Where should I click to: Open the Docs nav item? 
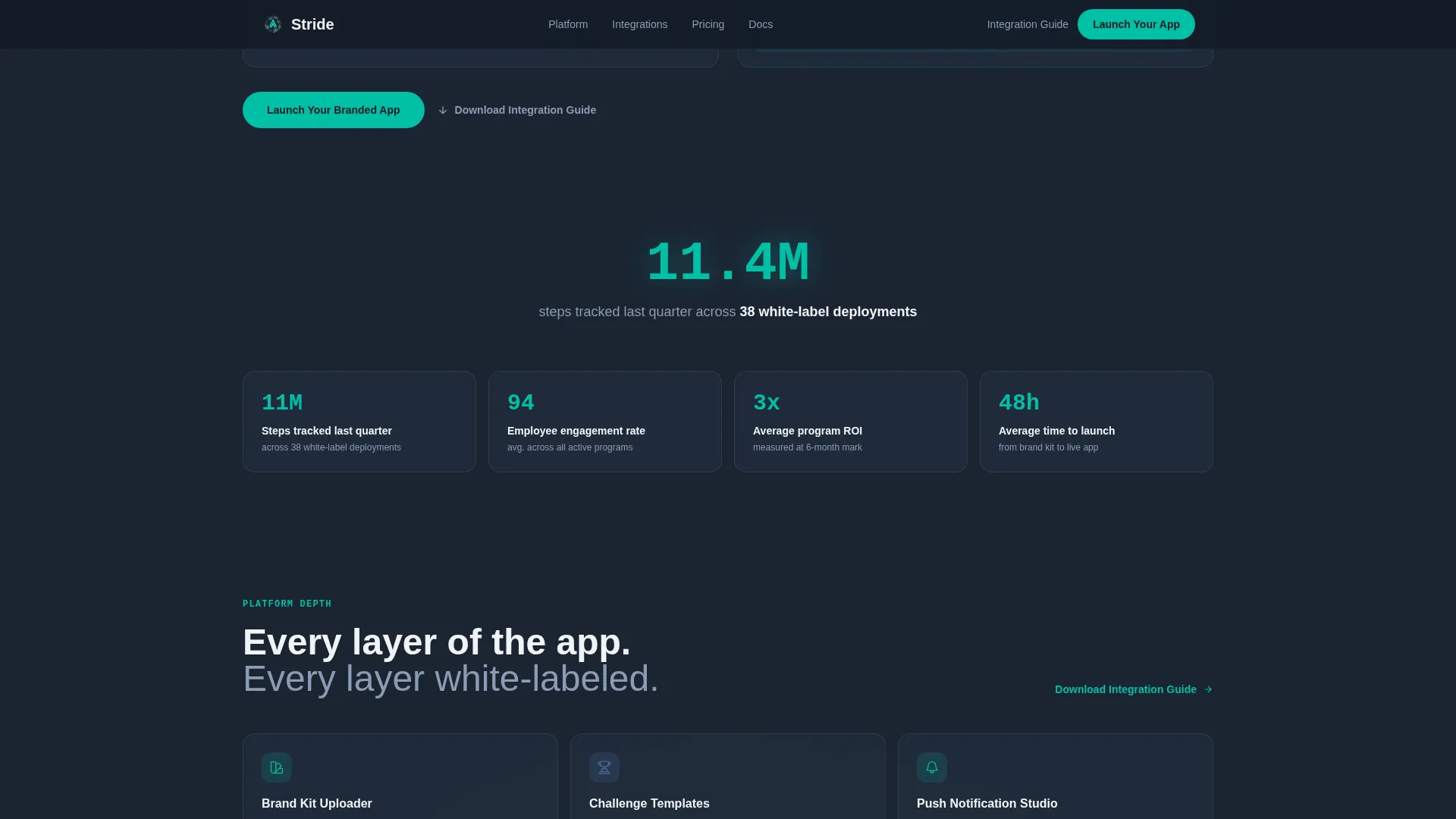761,24
